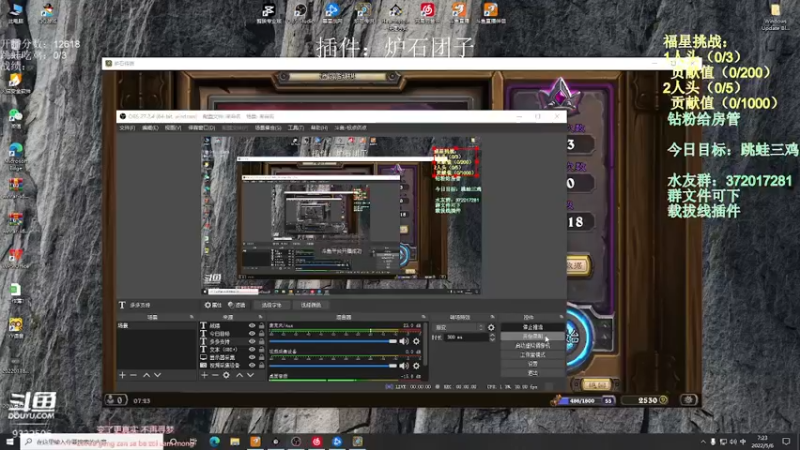Toggle lock of 今日目标 source

(261, 334)
